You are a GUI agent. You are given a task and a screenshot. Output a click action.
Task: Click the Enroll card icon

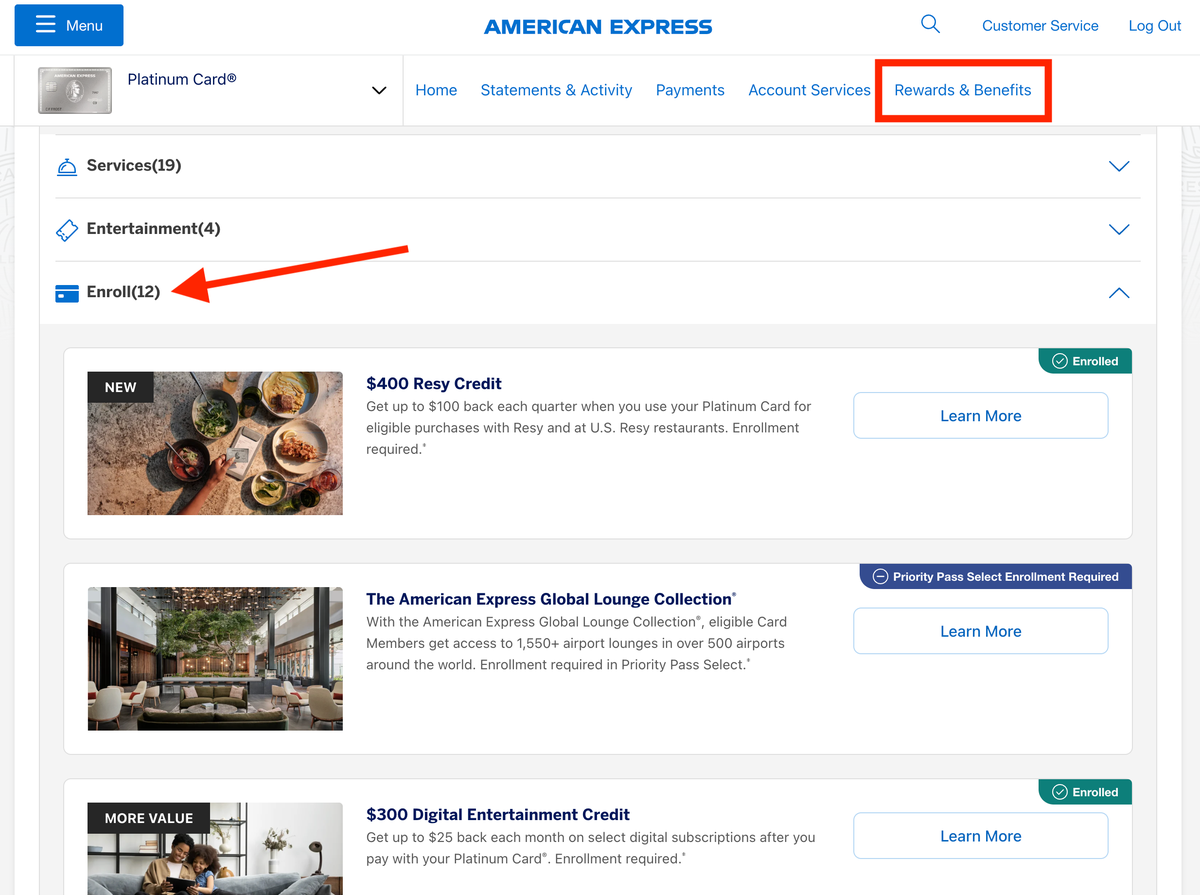(67, 293)
